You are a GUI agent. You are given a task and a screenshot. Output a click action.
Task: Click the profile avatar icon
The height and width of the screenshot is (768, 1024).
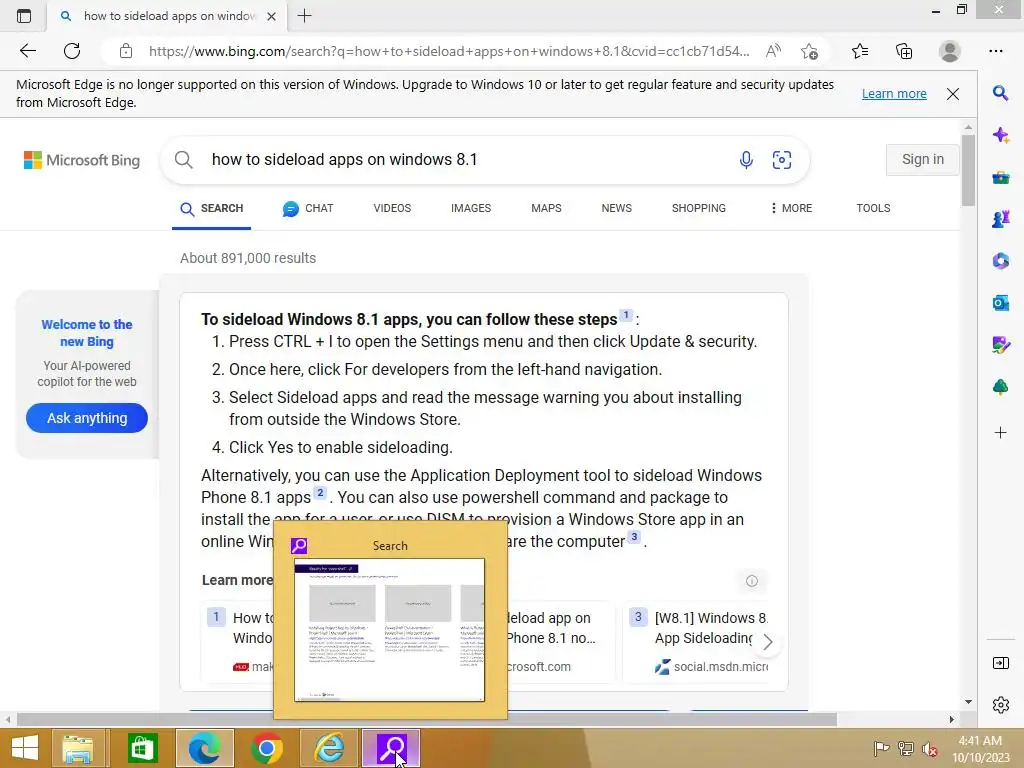950,51
